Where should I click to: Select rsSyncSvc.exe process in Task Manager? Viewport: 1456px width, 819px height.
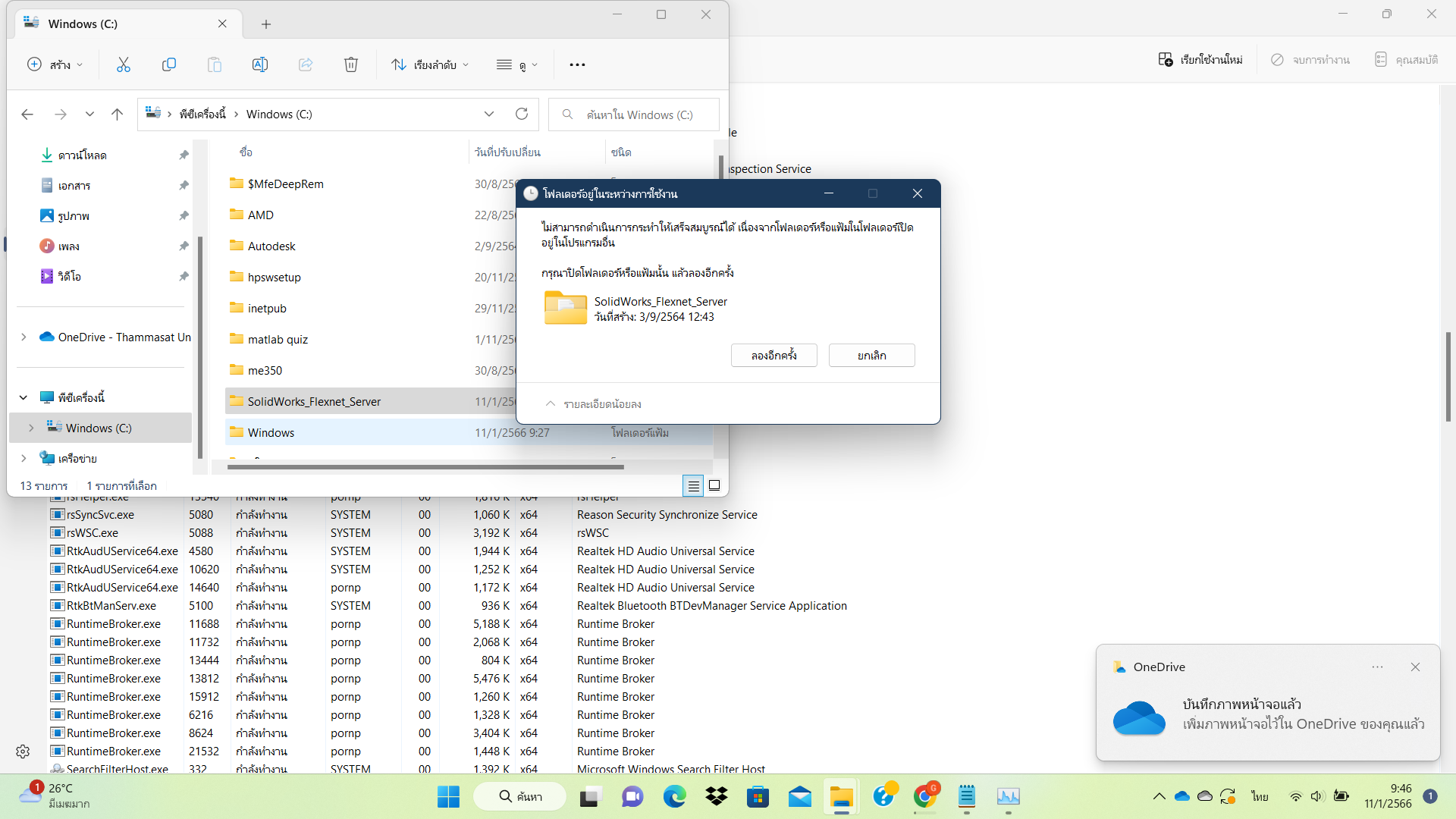tap(100, 514)
